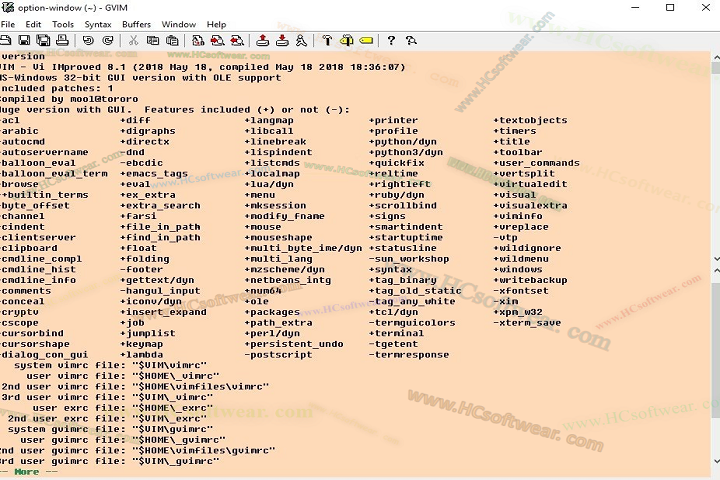720x480 pixels.
Task: Click the Run Script toolbar icon
Action: pos(301,40)
